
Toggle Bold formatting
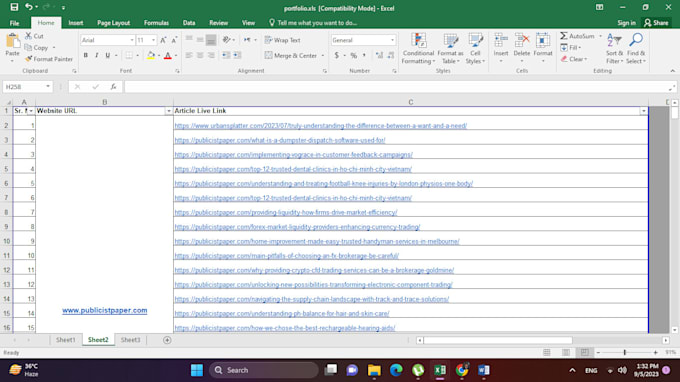(85, 56)
